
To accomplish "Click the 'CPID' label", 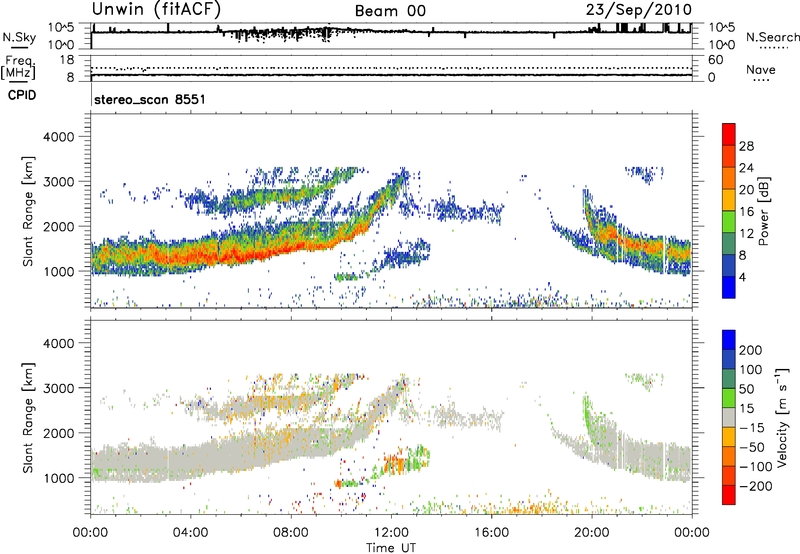I will click(x=22, y=95).
